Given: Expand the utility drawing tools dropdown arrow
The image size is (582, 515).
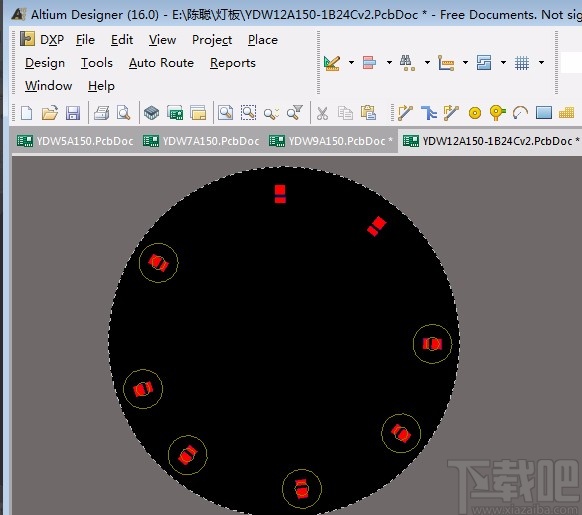Looking at the screenshot, I should [351, 62].
